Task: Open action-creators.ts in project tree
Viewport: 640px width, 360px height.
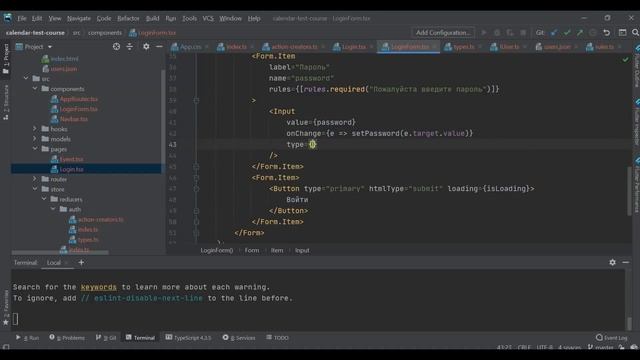Action: (96, 219)
